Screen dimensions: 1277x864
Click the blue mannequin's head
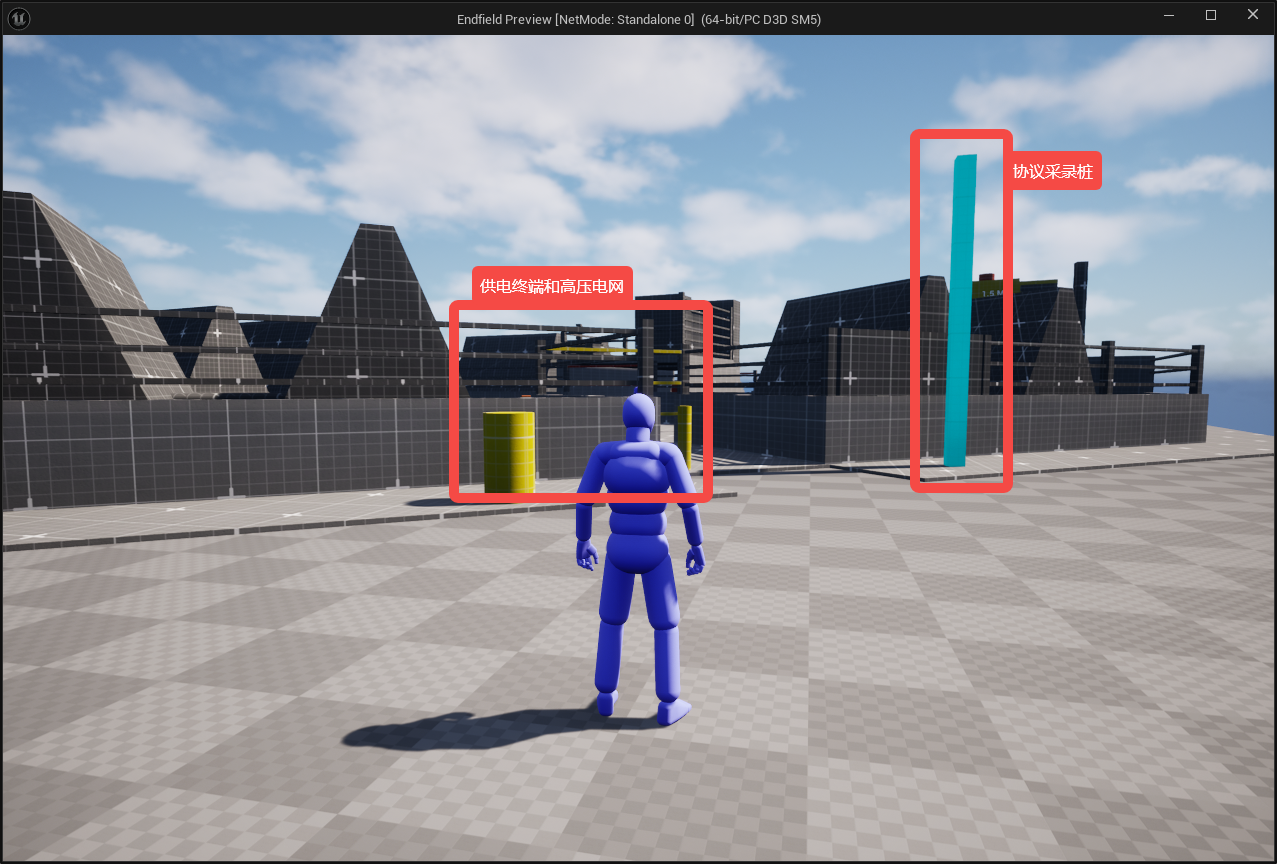click(638, 415)
